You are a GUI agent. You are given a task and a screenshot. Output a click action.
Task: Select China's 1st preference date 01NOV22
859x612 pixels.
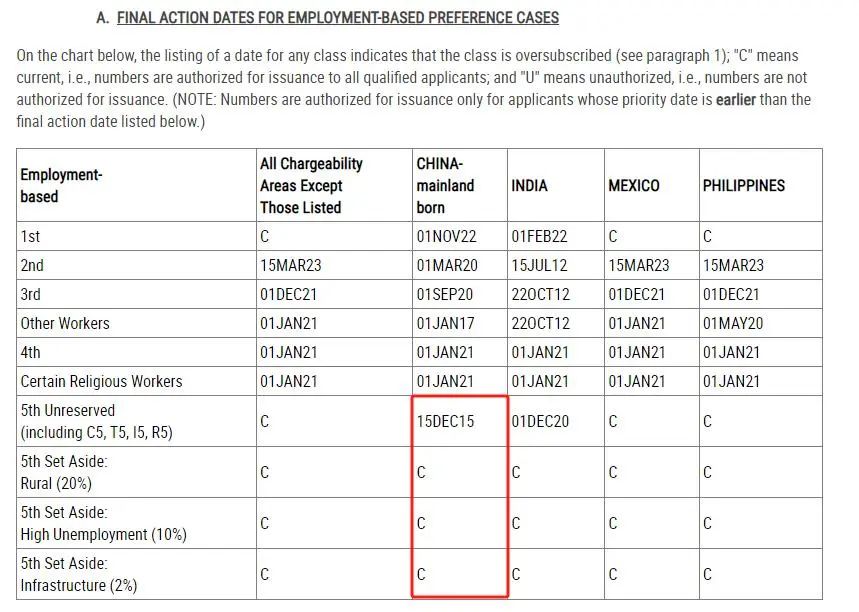(x=445, y=237)
